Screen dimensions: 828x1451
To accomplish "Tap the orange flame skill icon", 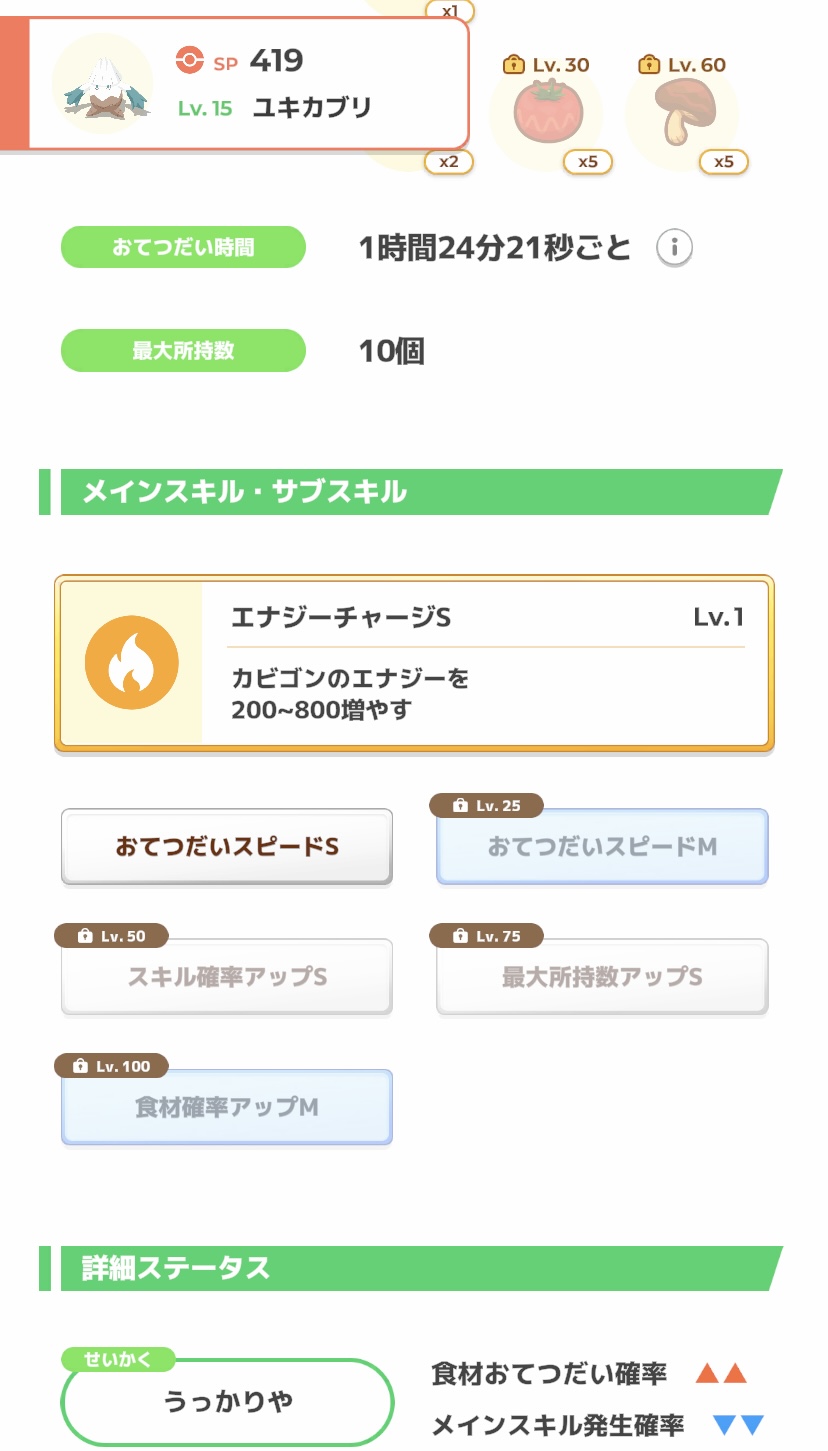I will (132, 663).
